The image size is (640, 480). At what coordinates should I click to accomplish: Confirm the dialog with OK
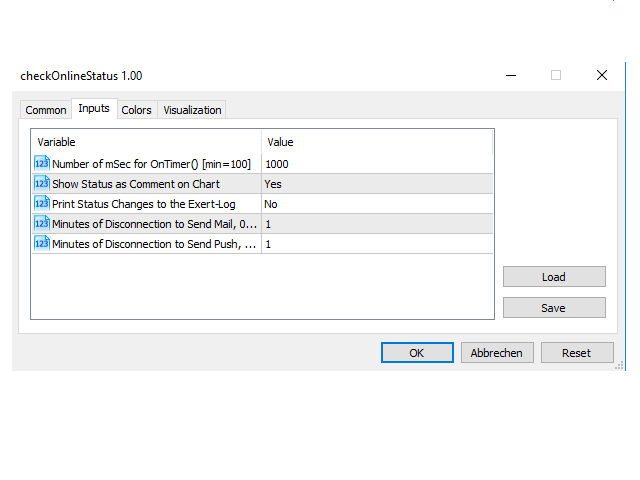pos(417,353)
